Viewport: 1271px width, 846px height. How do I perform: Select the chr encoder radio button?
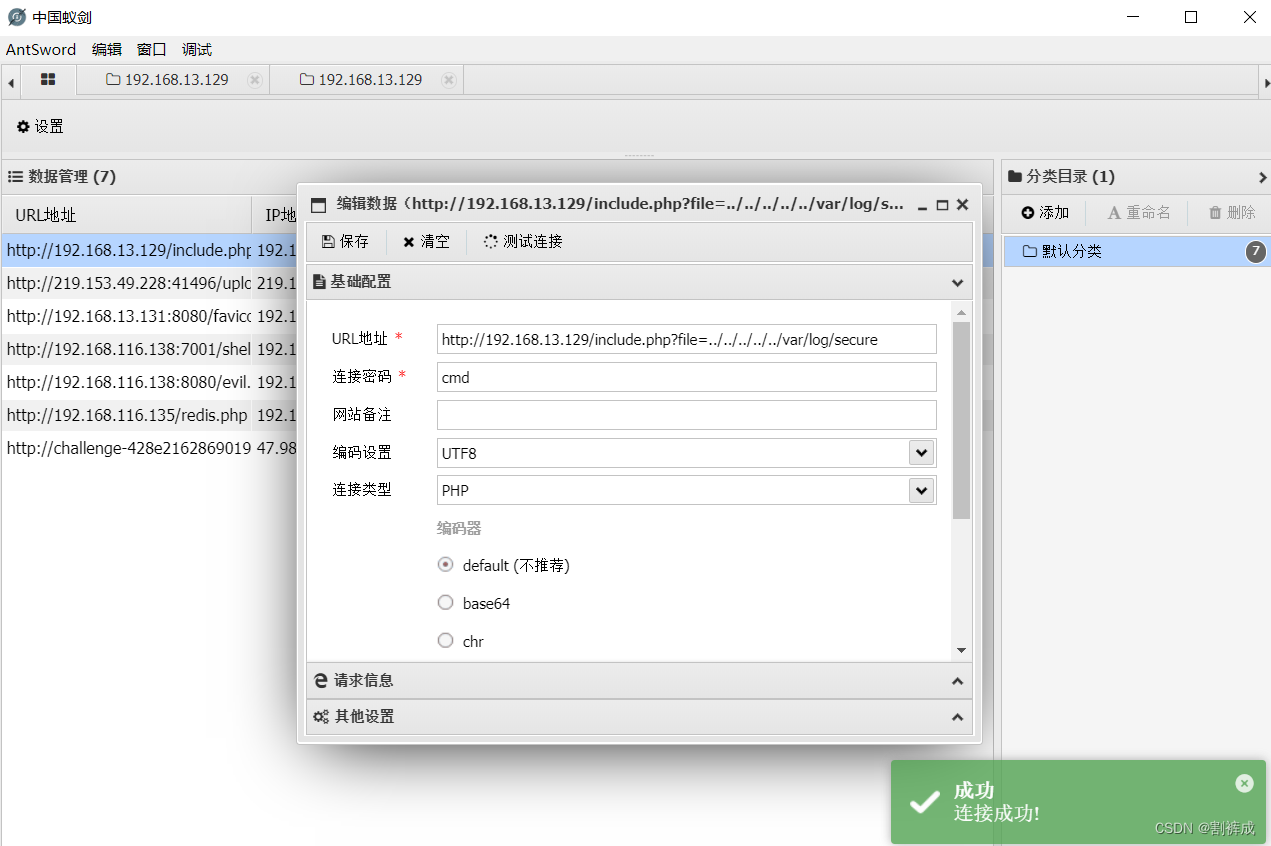[445, 640]
